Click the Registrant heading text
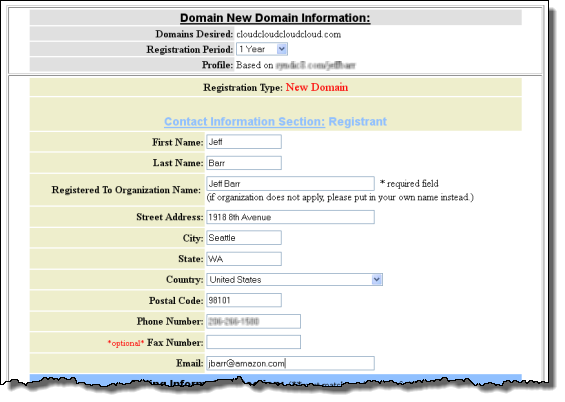The width and height of the screenshot is (565, 402). click(x=357, y=122)
